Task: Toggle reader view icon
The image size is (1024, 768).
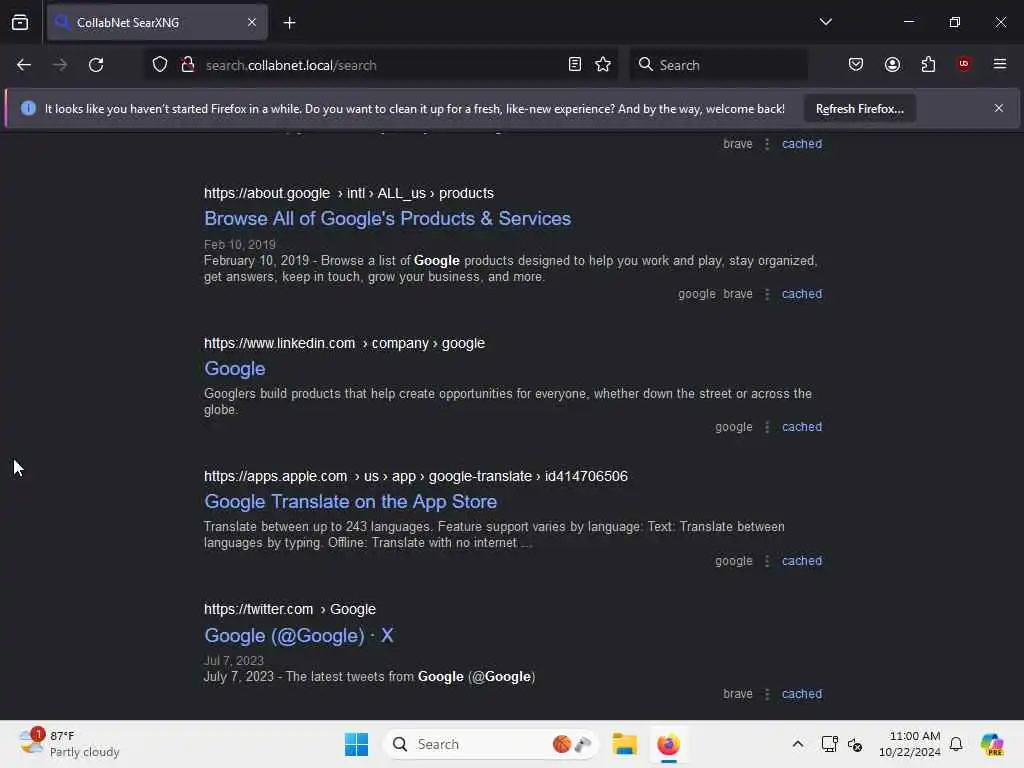Action: point(575,65)
